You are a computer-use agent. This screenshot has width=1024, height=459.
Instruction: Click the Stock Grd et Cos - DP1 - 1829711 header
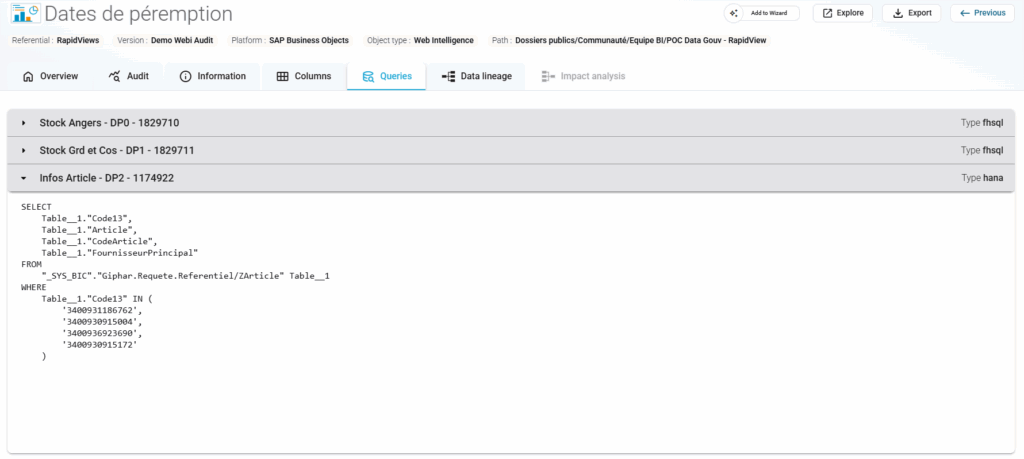pos(511,150)
